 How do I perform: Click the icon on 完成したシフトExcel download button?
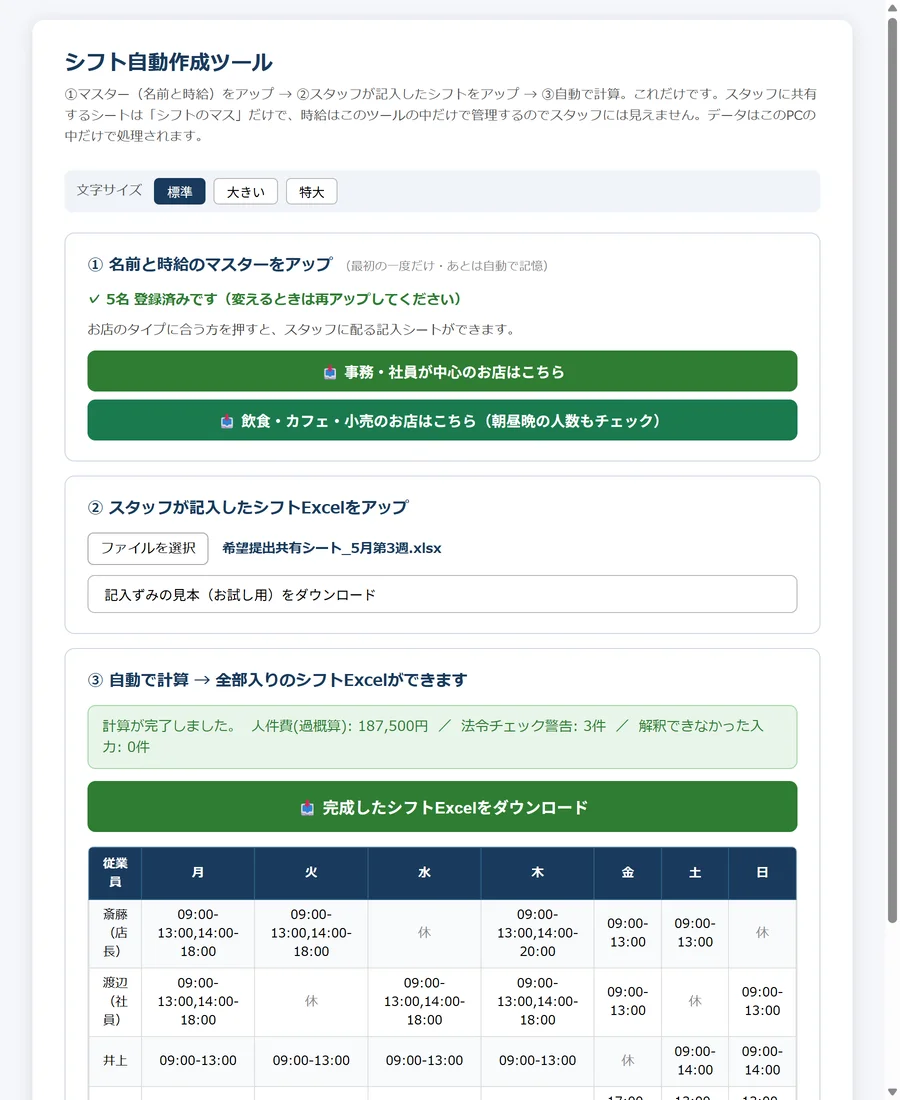(x=307, y=808)
